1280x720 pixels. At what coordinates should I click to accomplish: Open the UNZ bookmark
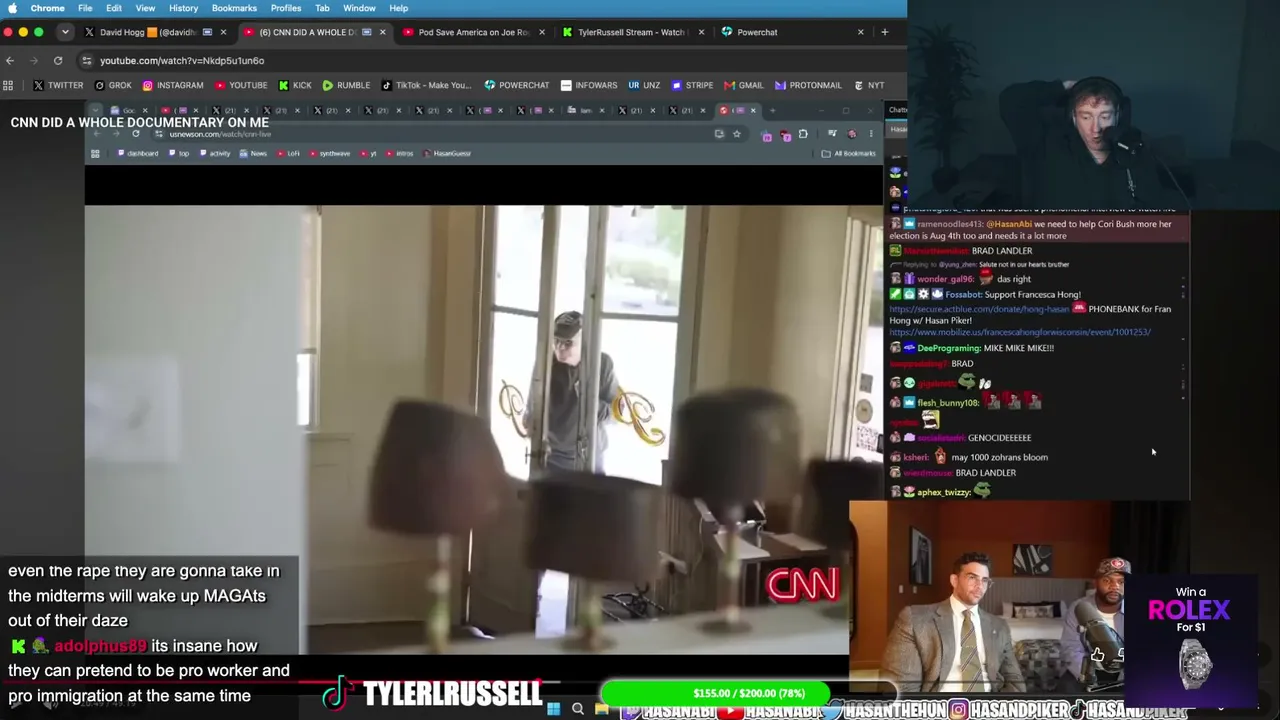(644, 85)
